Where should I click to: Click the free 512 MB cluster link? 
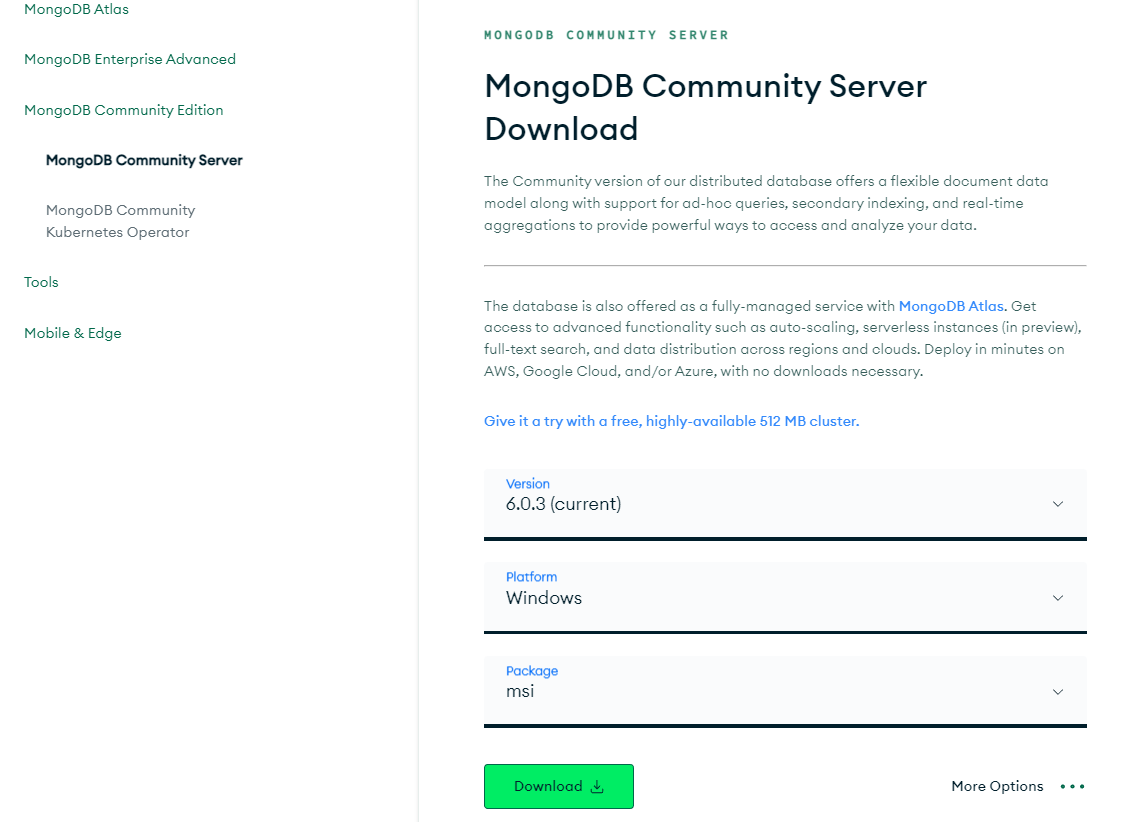(671, 422)
